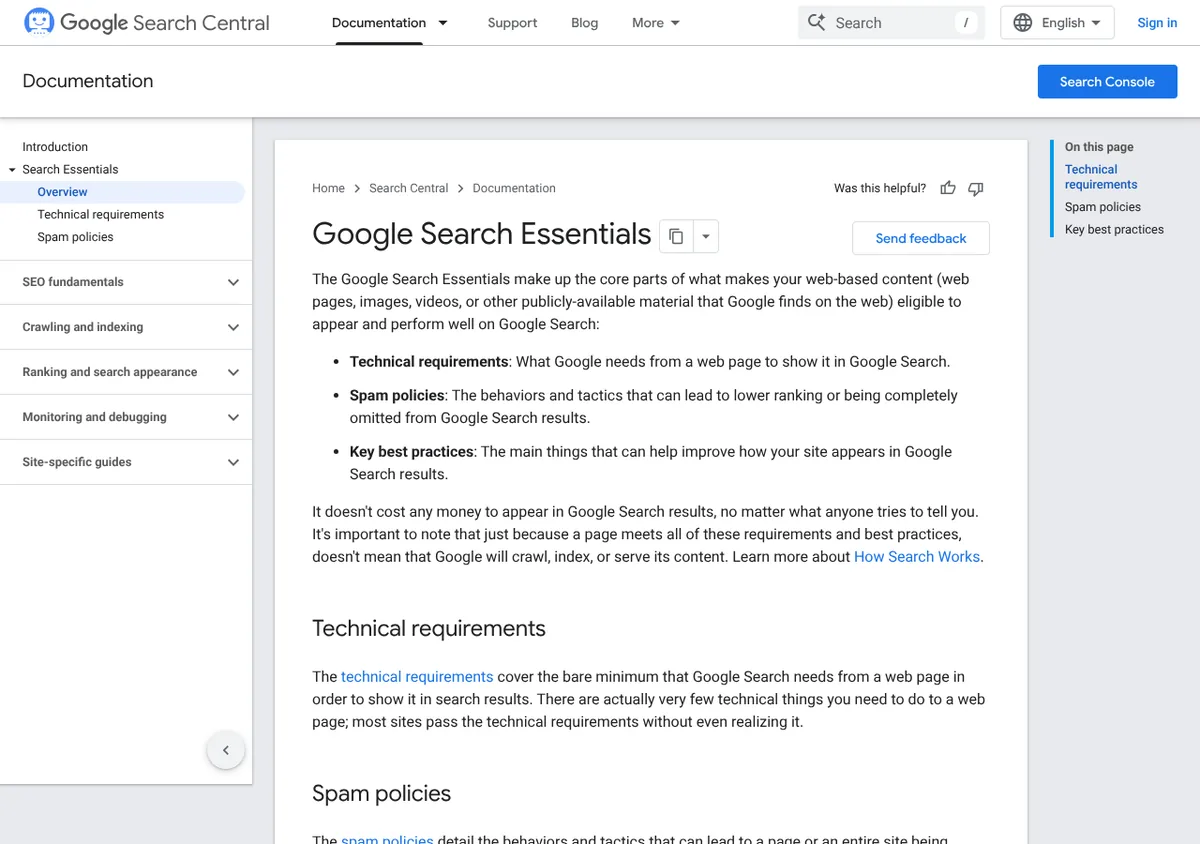
Task: Expand SEO fundamentals section
Action: click(x=126, y=282)
